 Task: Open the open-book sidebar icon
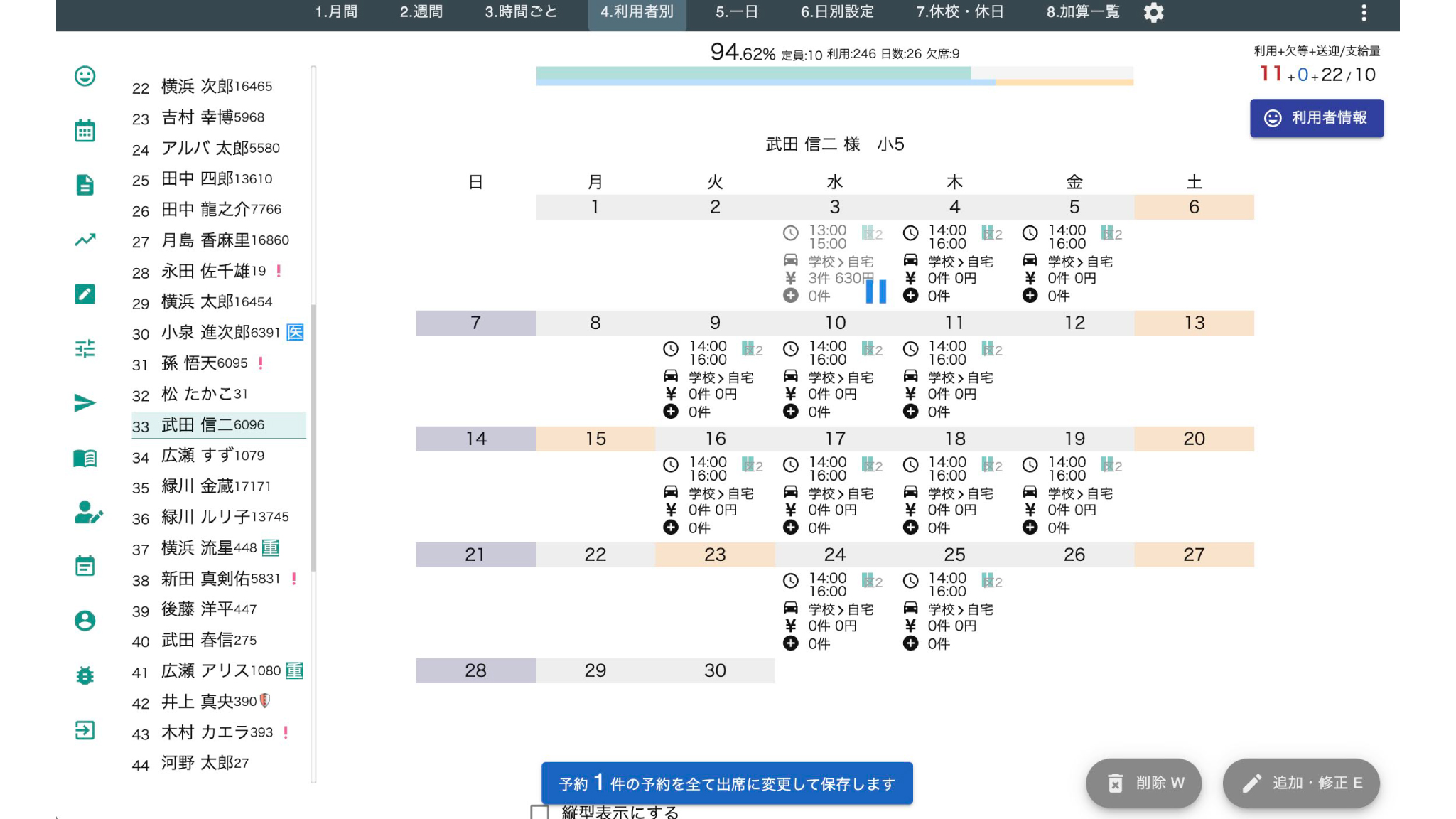pos(85,458)
